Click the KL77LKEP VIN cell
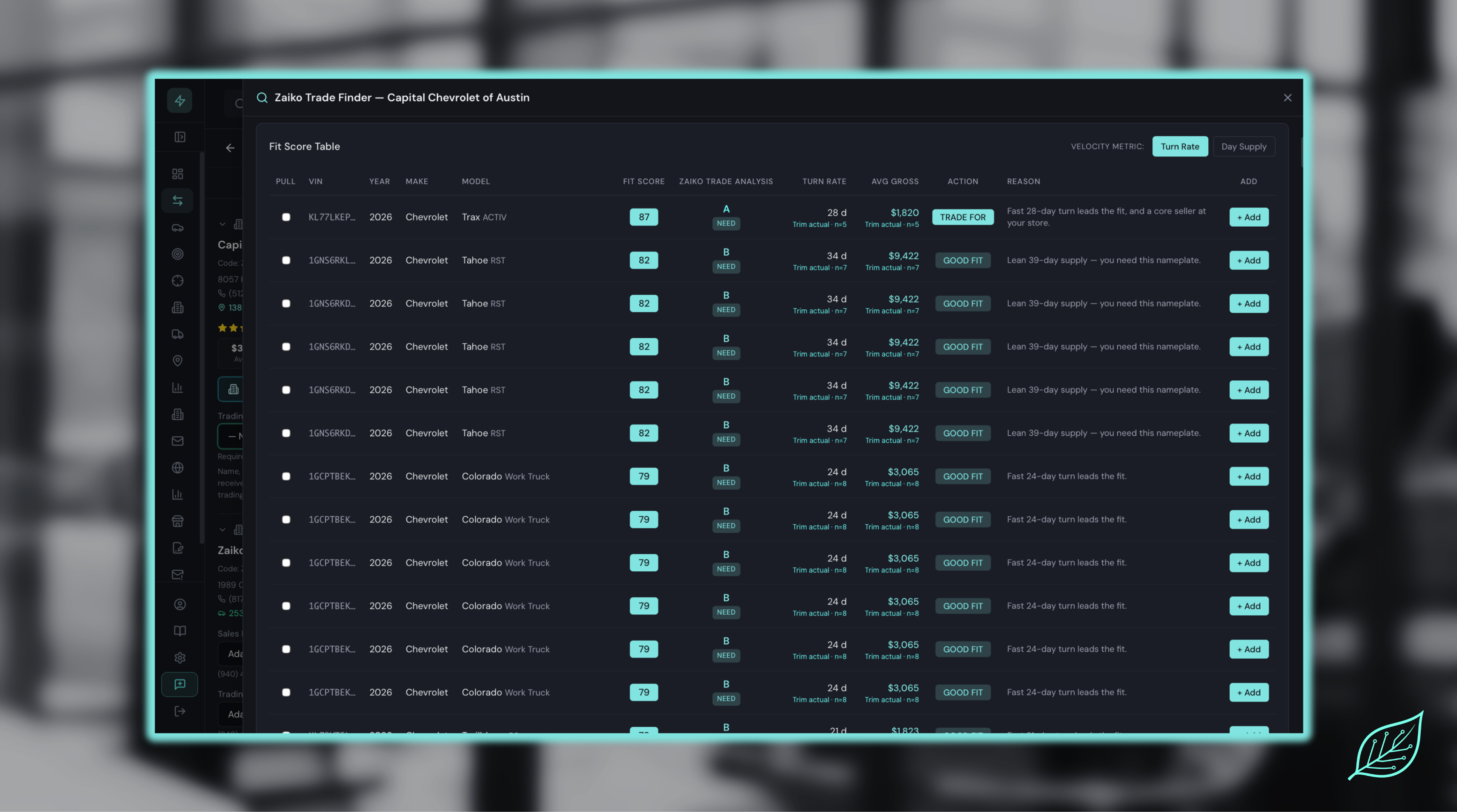 tap(332, 217)
